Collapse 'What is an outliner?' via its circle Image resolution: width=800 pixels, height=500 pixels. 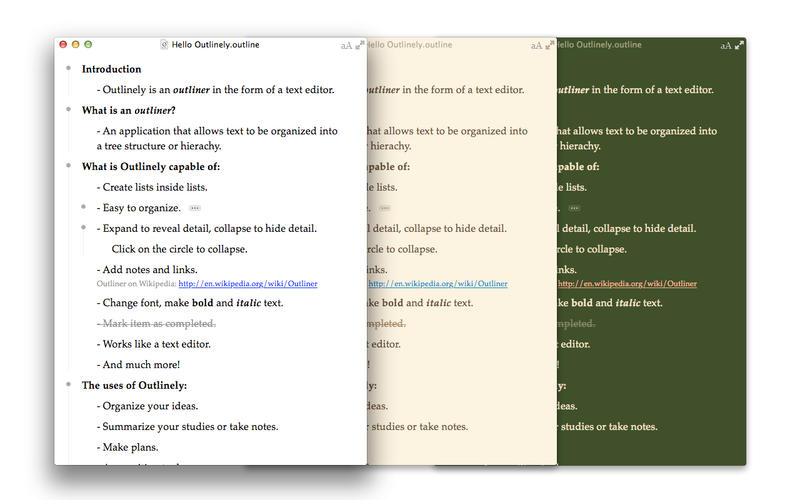(x=68, y=110)
